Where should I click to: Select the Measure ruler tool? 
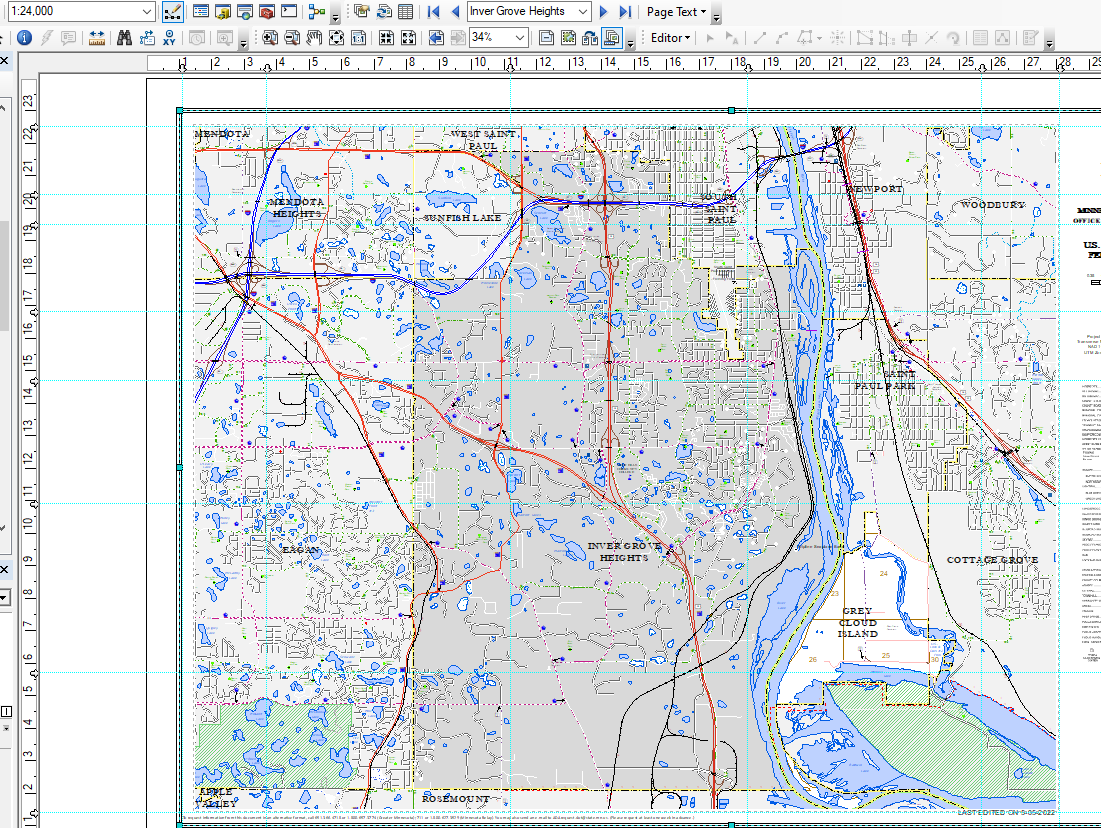pos(97,38)
